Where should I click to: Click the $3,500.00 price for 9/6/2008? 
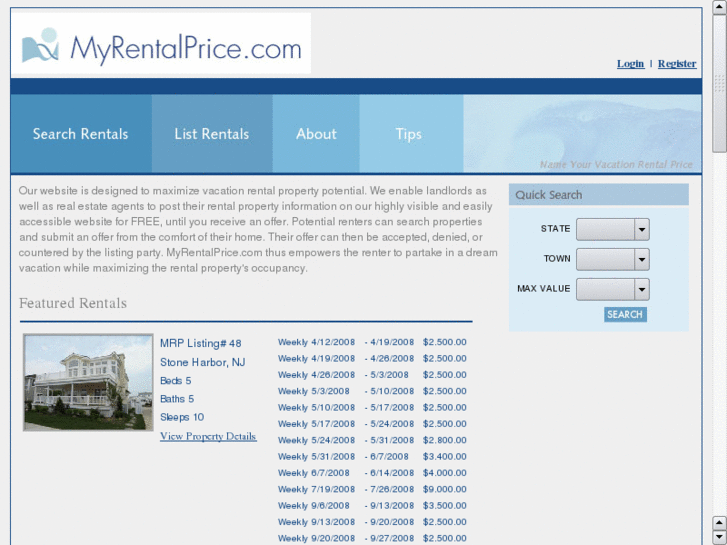(445, 506)
